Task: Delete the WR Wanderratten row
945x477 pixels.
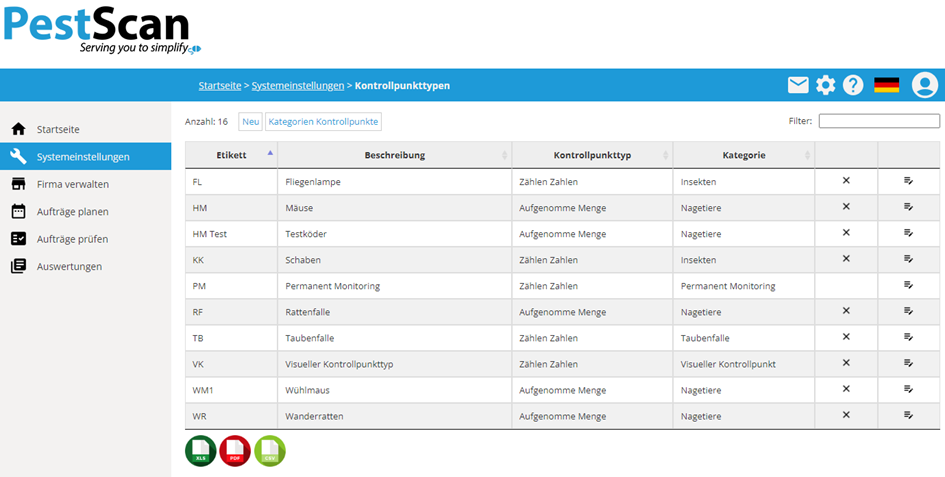Action: pos(846,415)
